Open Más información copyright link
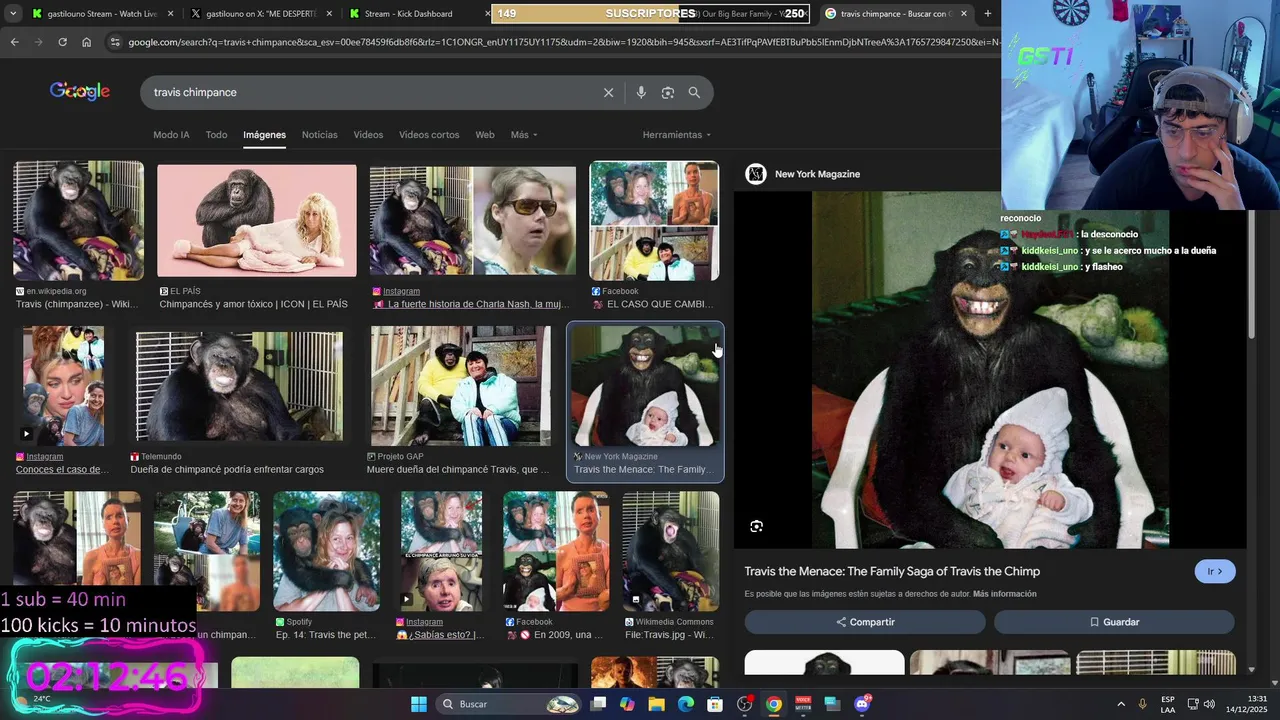This screenshot has height=720, width=1280. 1004,594
